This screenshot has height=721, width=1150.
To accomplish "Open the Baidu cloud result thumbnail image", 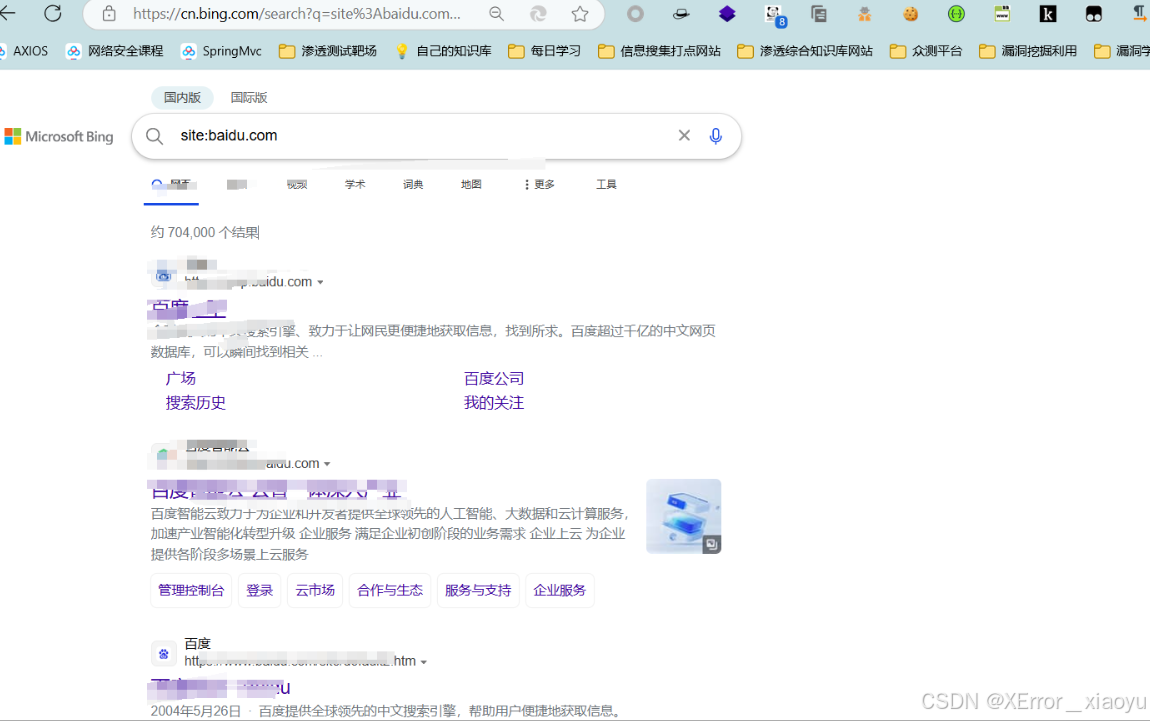I will [x=684, y=516].
